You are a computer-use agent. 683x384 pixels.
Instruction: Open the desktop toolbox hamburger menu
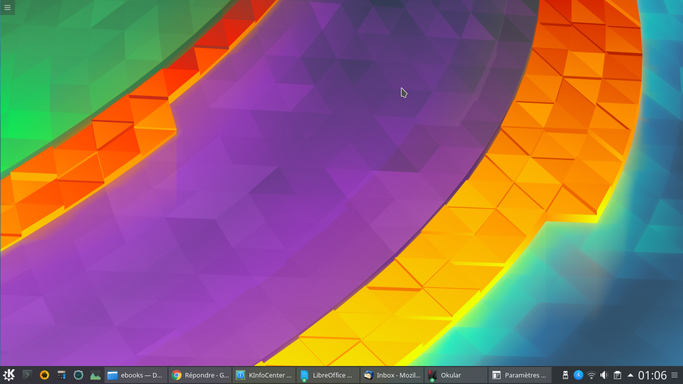coord(7,7)
